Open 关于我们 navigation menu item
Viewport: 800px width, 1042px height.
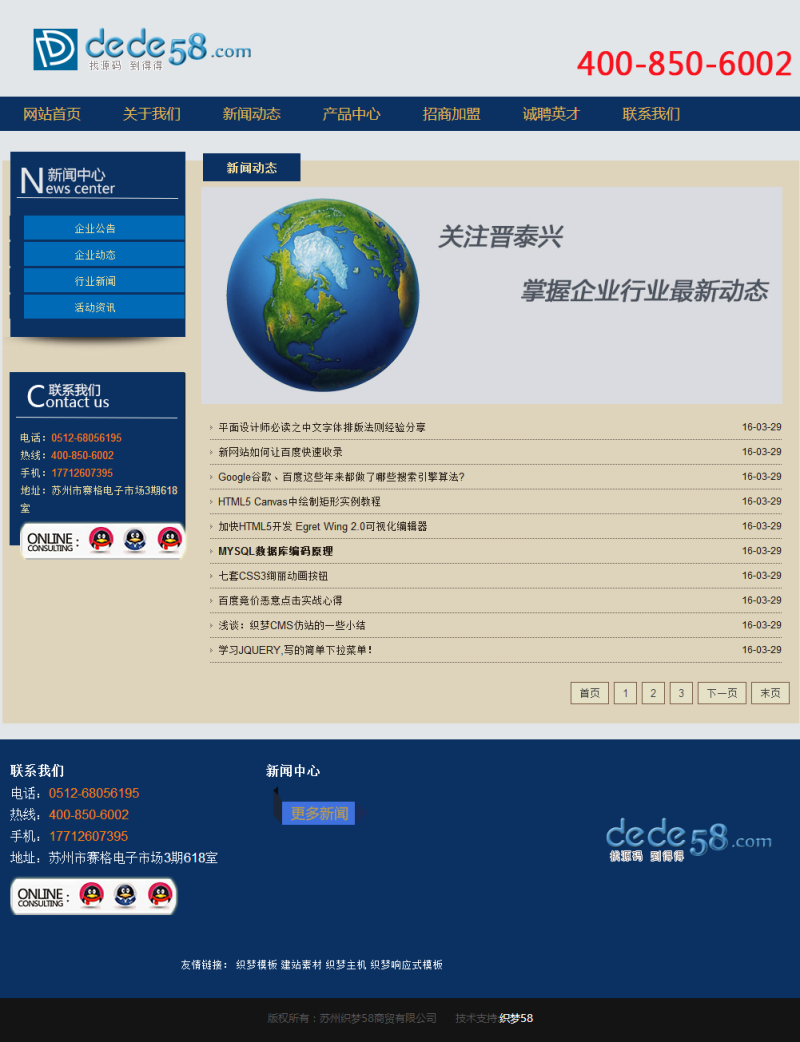pyautogui.click(x=151, y=114)
